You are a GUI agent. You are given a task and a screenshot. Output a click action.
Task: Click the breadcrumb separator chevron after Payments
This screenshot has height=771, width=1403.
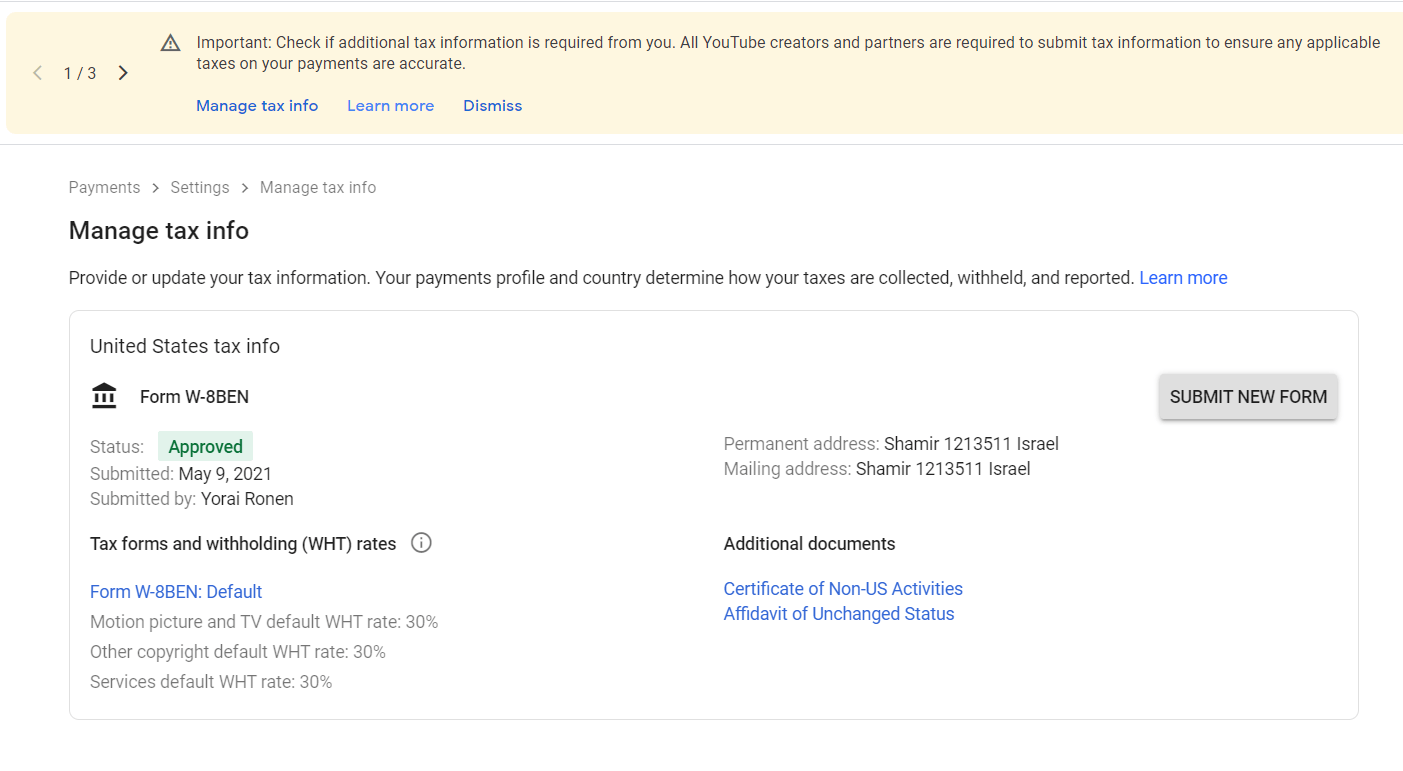pyautogui.click(x=155, y=187)
